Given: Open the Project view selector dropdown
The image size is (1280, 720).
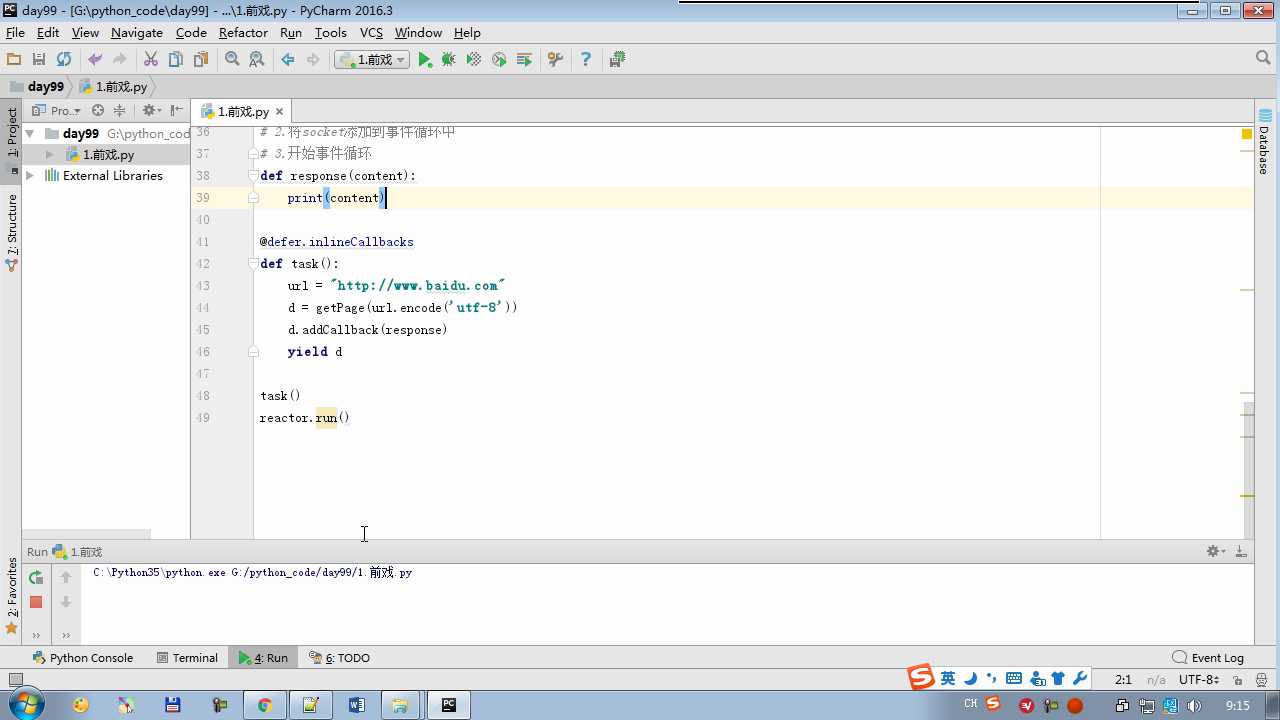Looking at the screenshot, I should pyautogui.click(x=56, y=111).
